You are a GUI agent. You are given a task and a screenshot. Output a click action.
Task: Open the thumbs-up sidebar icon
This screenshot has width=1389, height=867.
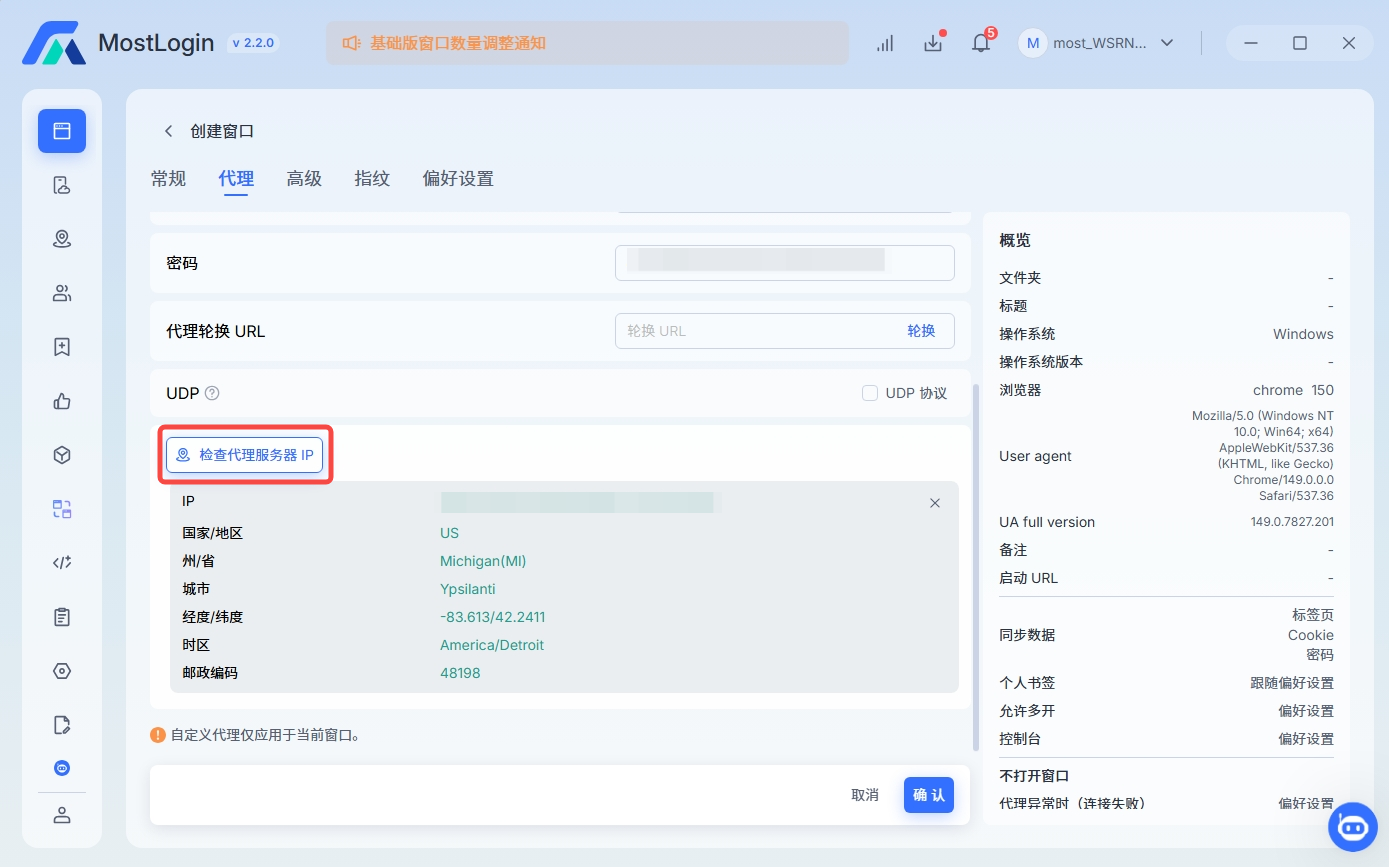click(62, 401)
